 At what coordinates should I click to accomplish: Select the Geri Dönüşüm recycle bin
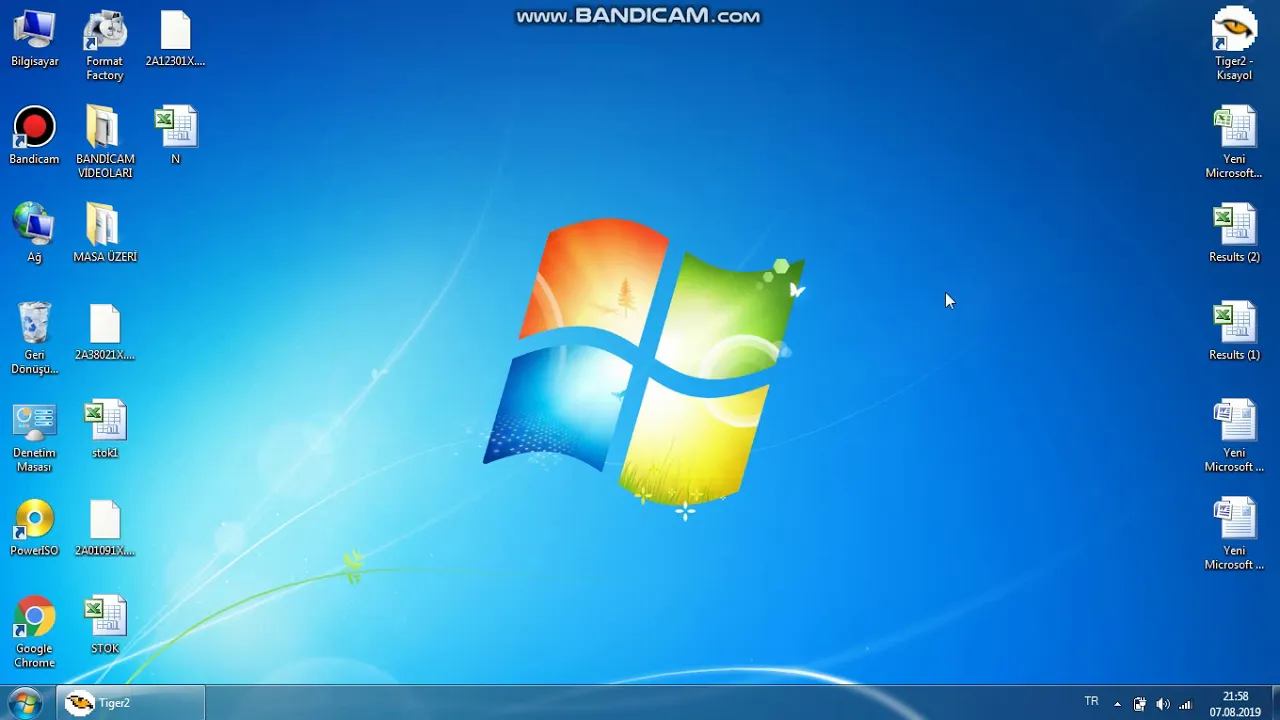point(34,338)
